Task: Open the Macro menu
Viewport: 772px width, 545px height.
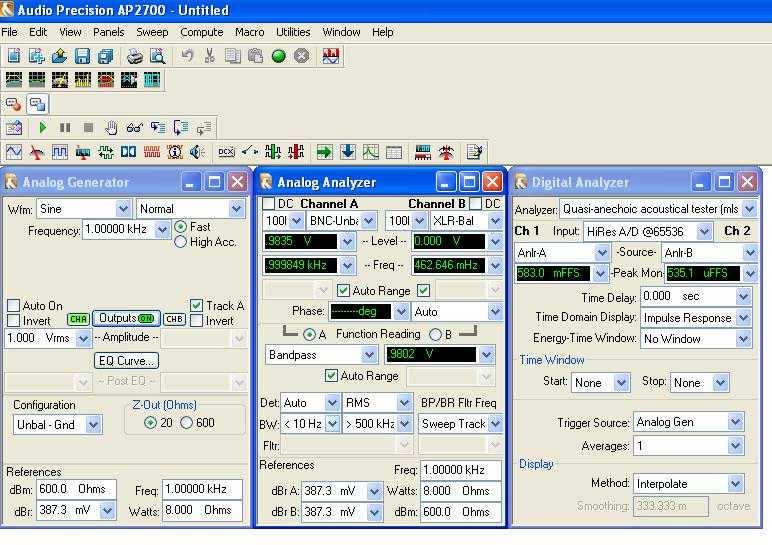Action: (250, 32)
